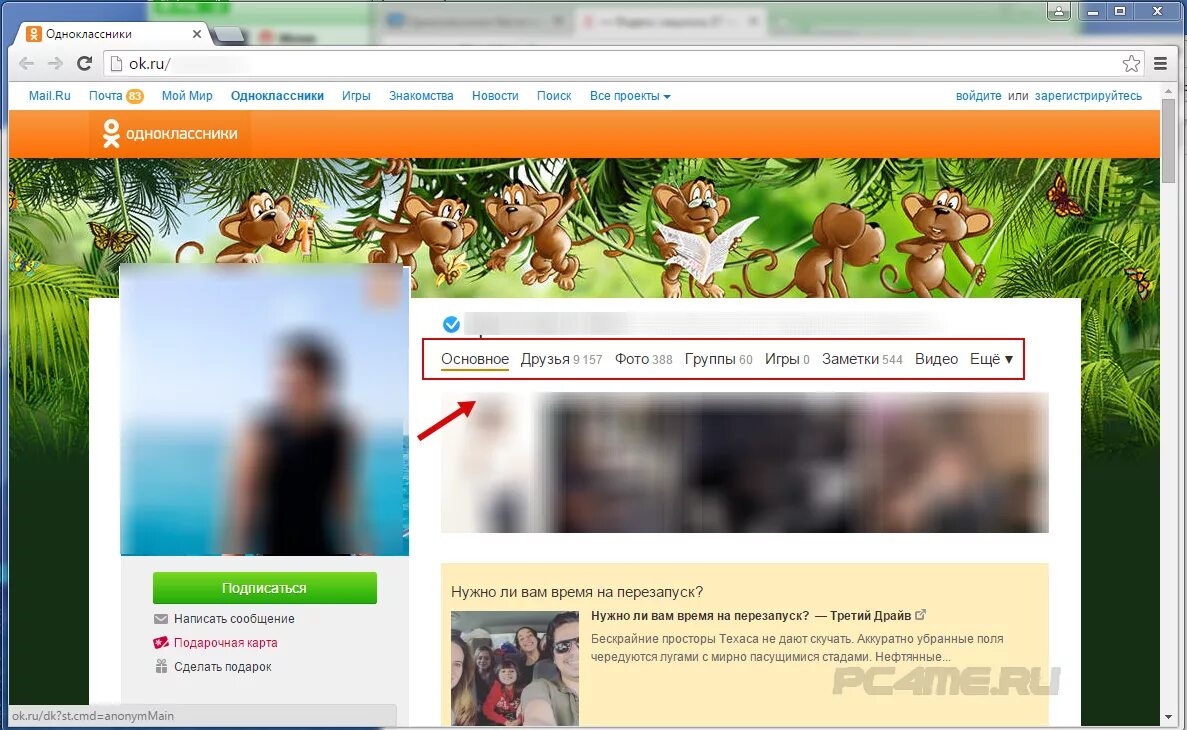Open the Chrome hamburger menu

coord(1160,64)
